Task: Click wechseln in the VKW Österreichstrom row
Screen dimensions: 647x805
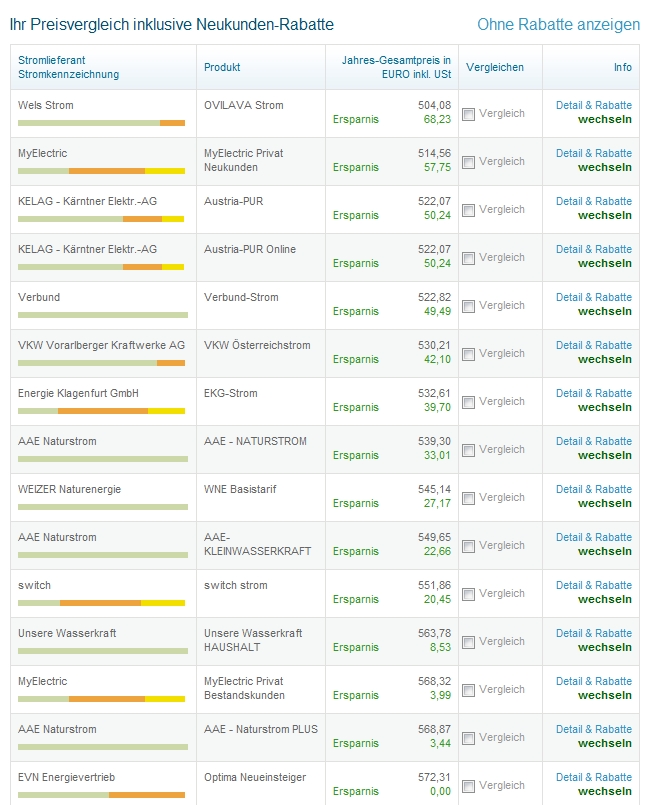Action: (604, 359)
